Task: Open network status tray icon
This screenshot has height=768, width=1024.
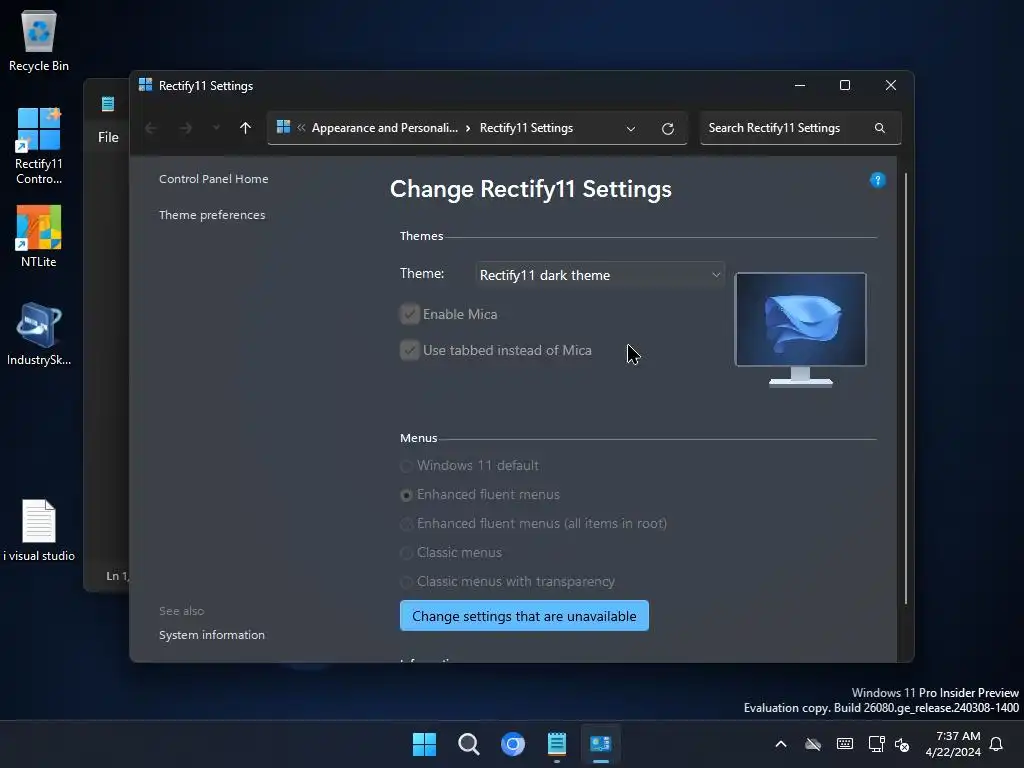Action: 876,744
